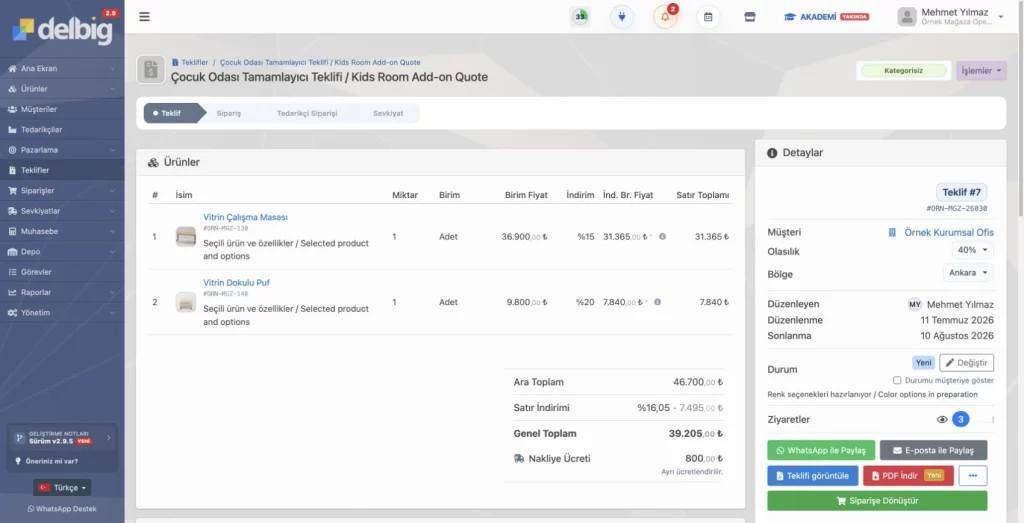Enable 'Durumu müşteriye göster' checkbox
The image size is (1024, 523).
point(897,380)
